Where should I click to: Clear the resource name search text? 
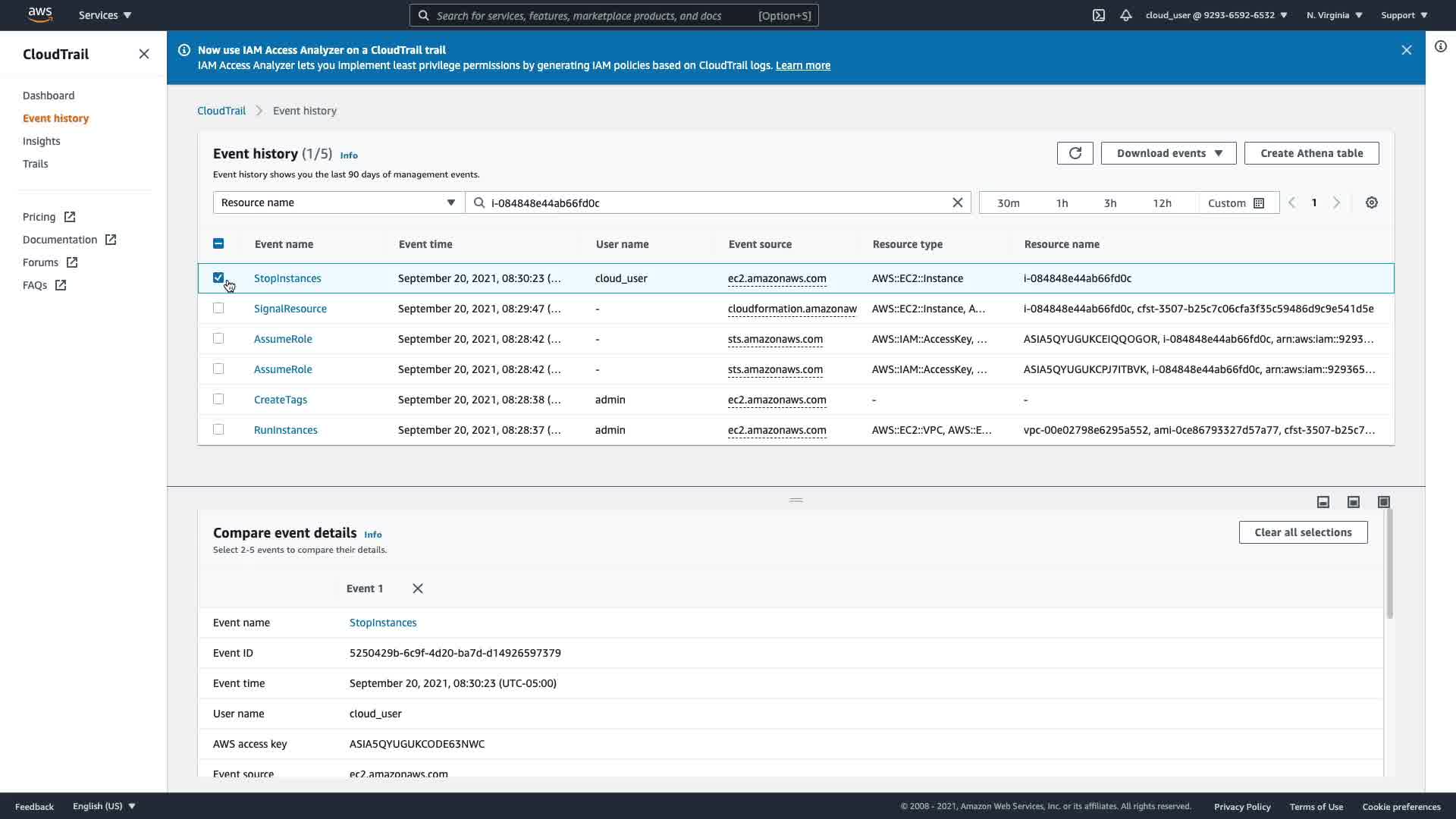tap(957, 202)
